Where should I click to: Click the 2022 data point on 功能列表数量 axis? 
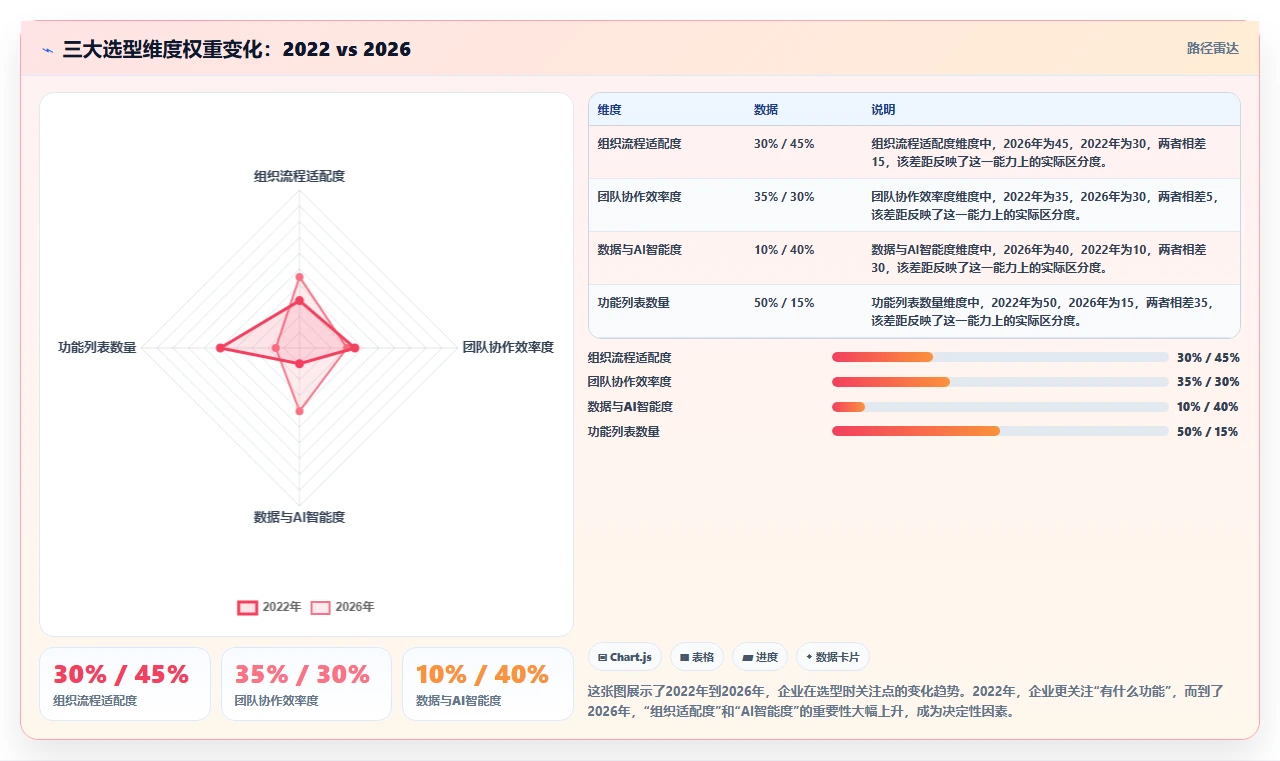coord(220,348)
